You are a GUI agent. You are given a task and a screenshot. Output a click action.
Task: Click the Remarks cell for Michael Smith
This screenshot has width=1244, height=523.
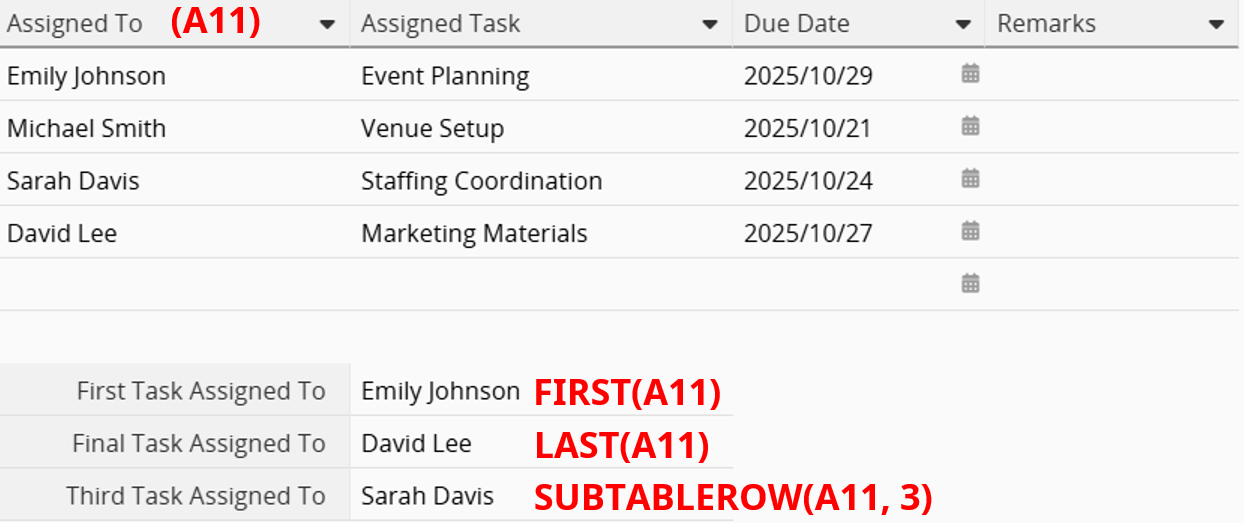(1110, 128)
